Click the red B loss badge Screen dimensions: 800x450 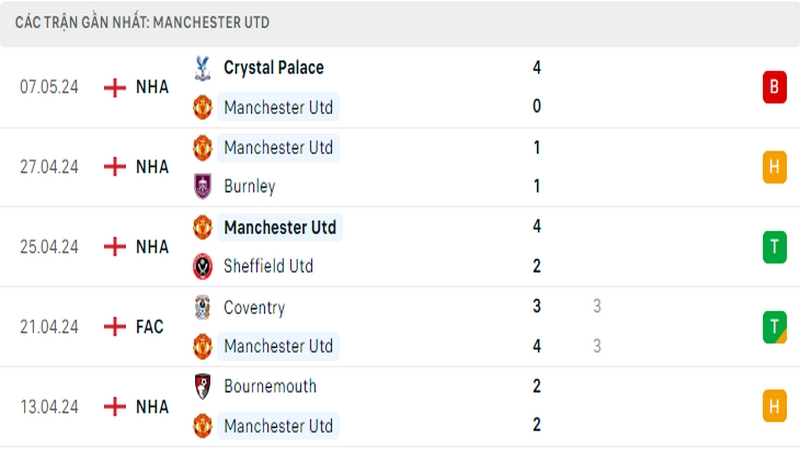tap(774, 87)
